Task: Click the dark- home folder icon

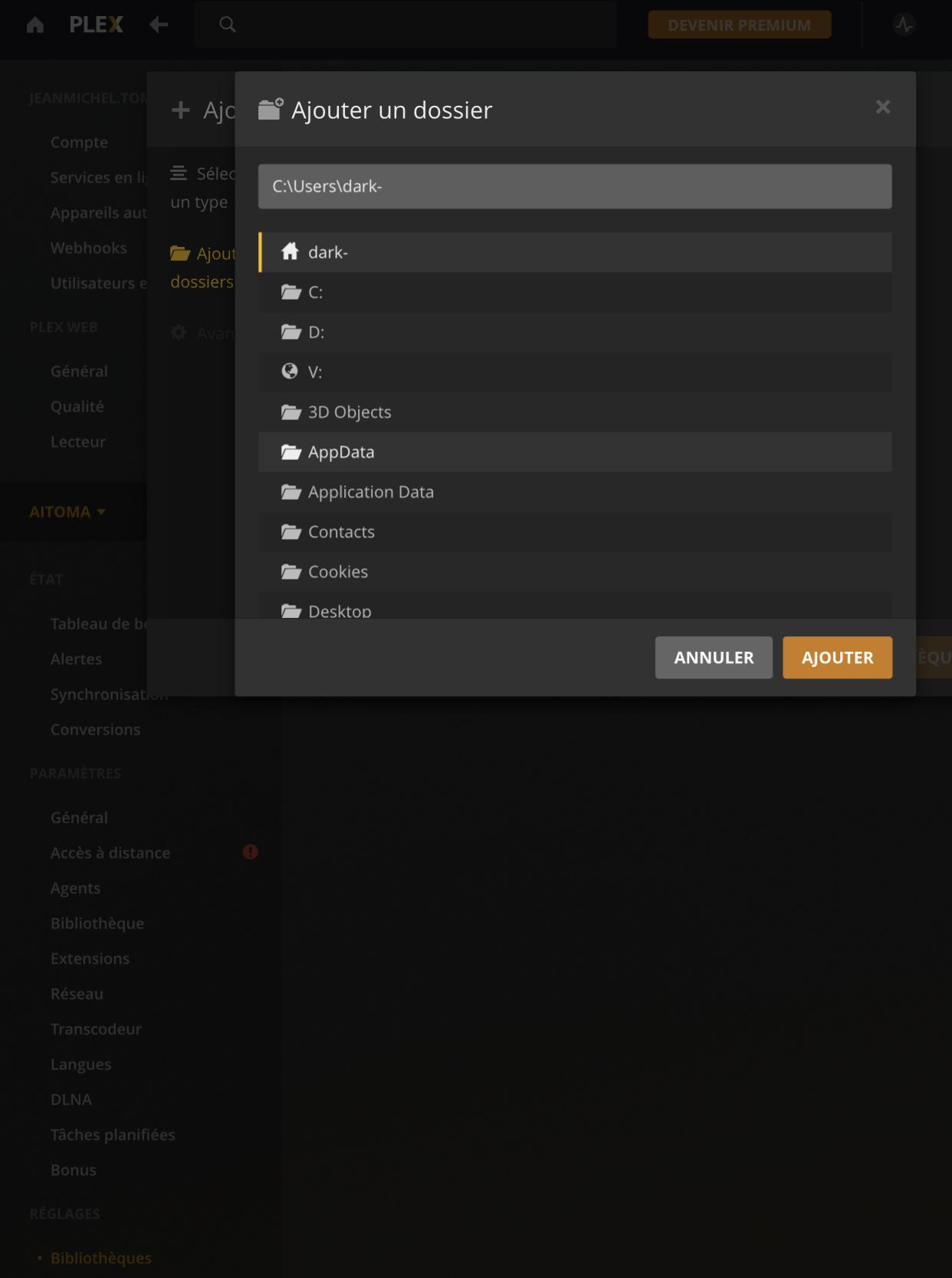Action: (290, 251)
